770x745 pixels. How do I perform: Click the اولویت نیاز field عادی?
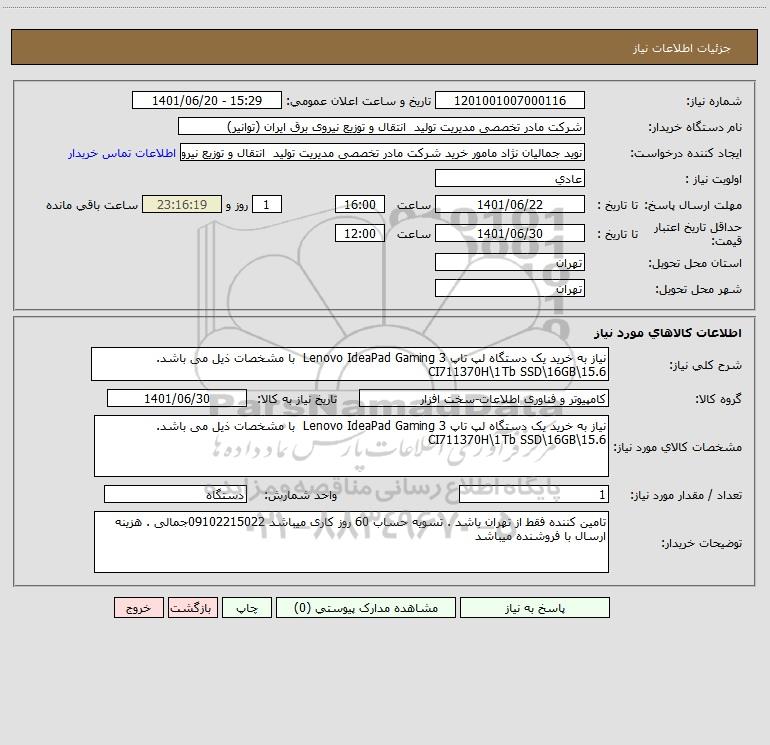510,178
